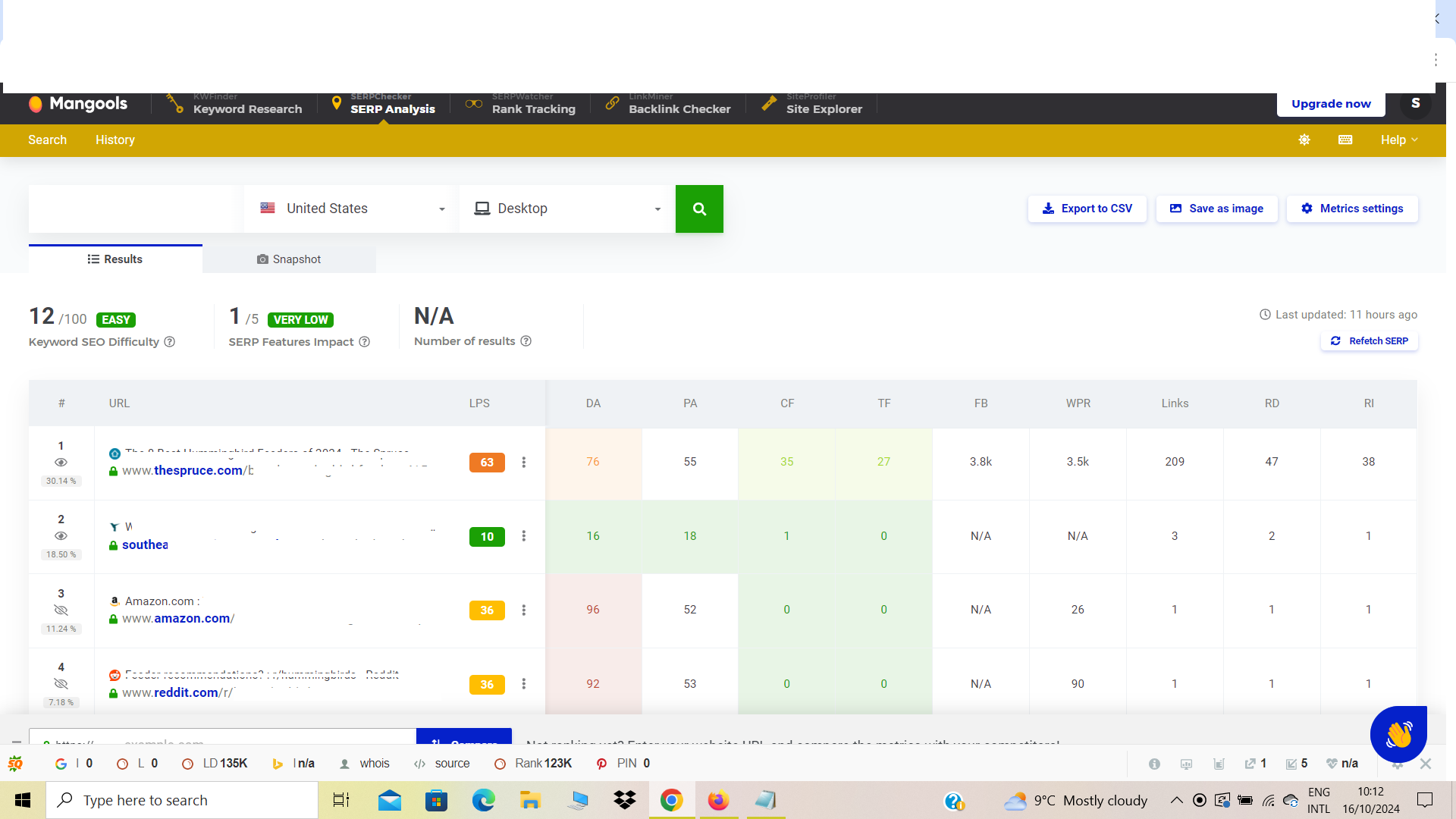View whois info in SEOquake bar
Viewport: 1456px width, 819px height.
tap(365, 764)
